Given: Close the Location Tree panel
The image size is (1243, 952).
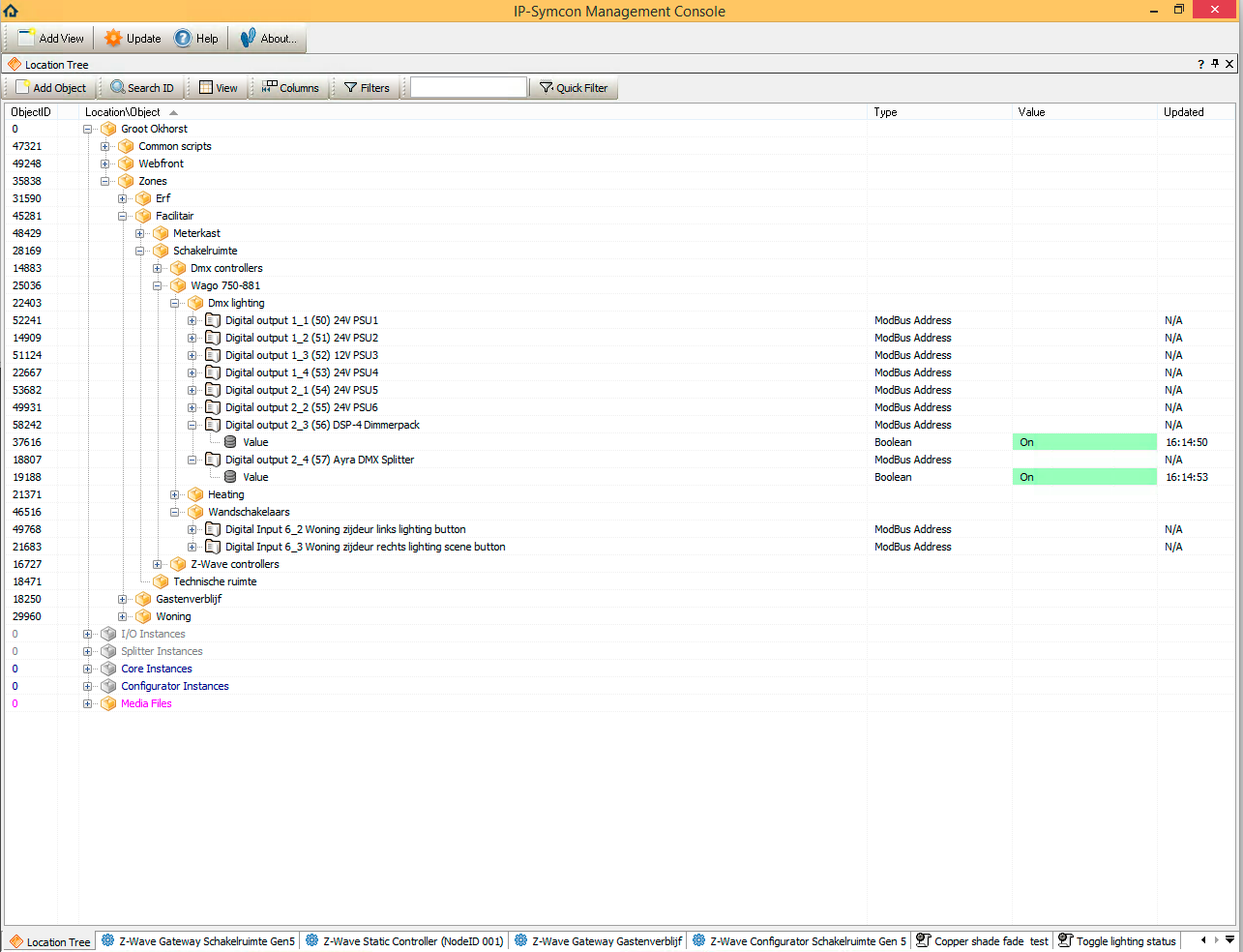Looking at the screenshot, I should point(1229,64).
